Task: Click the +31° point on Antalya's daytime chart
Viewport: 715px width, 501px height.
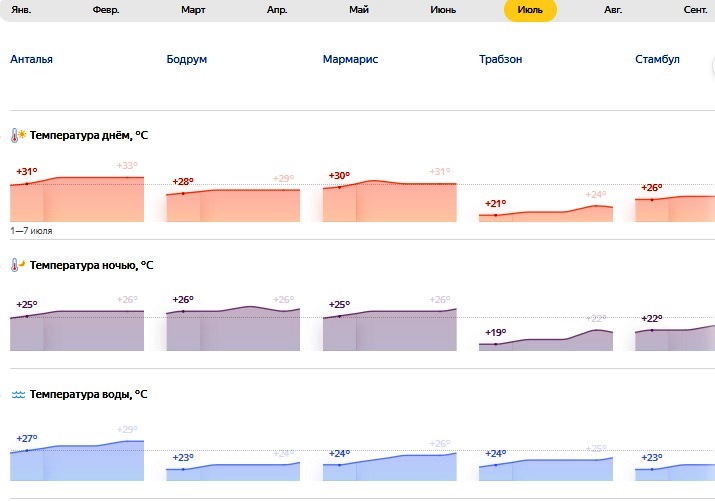Action: [26, 184]
